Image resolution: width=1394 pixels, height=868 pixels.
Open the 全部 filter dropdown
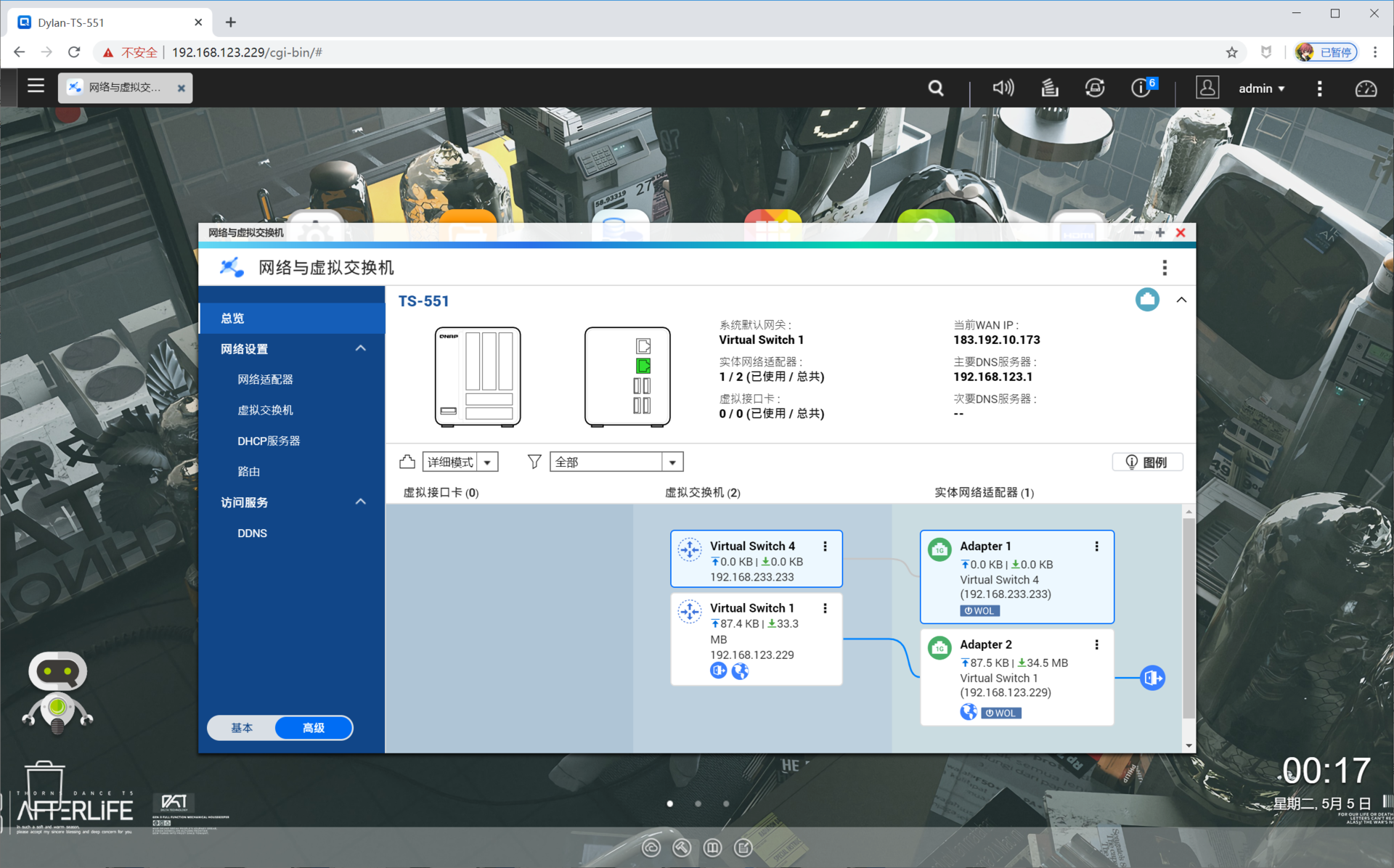[x=616, y=462]
